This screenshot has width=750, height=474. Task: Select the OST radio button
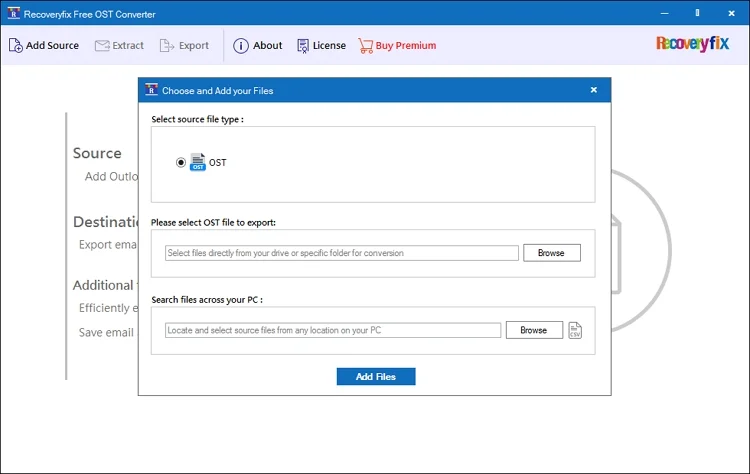click(x=181, y=163)
